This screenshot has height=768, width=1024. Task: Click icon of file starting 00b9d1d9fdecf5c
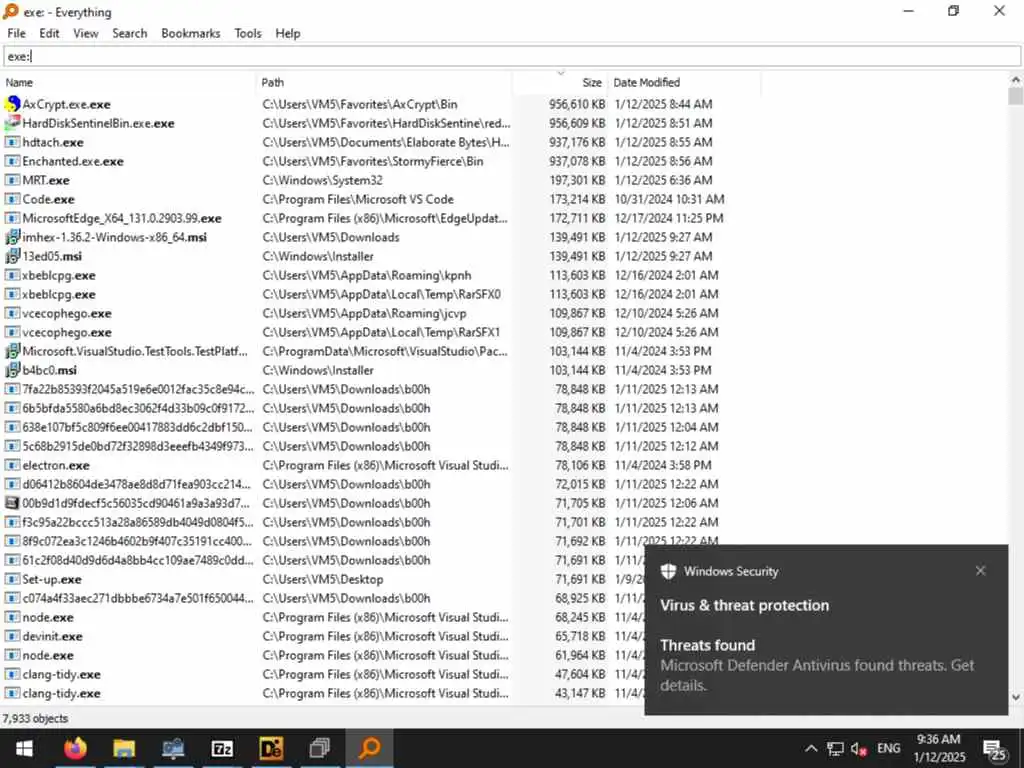[x=12, y=503]
